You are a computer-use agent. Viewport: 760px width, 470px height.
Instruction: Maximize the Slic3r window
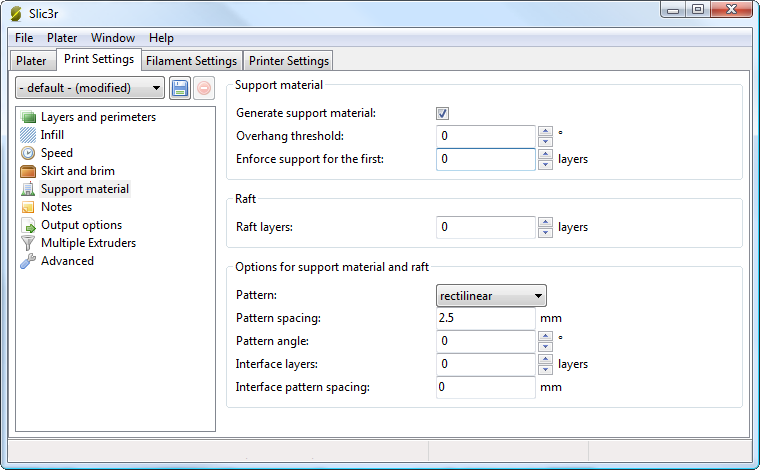coord(697,10)
